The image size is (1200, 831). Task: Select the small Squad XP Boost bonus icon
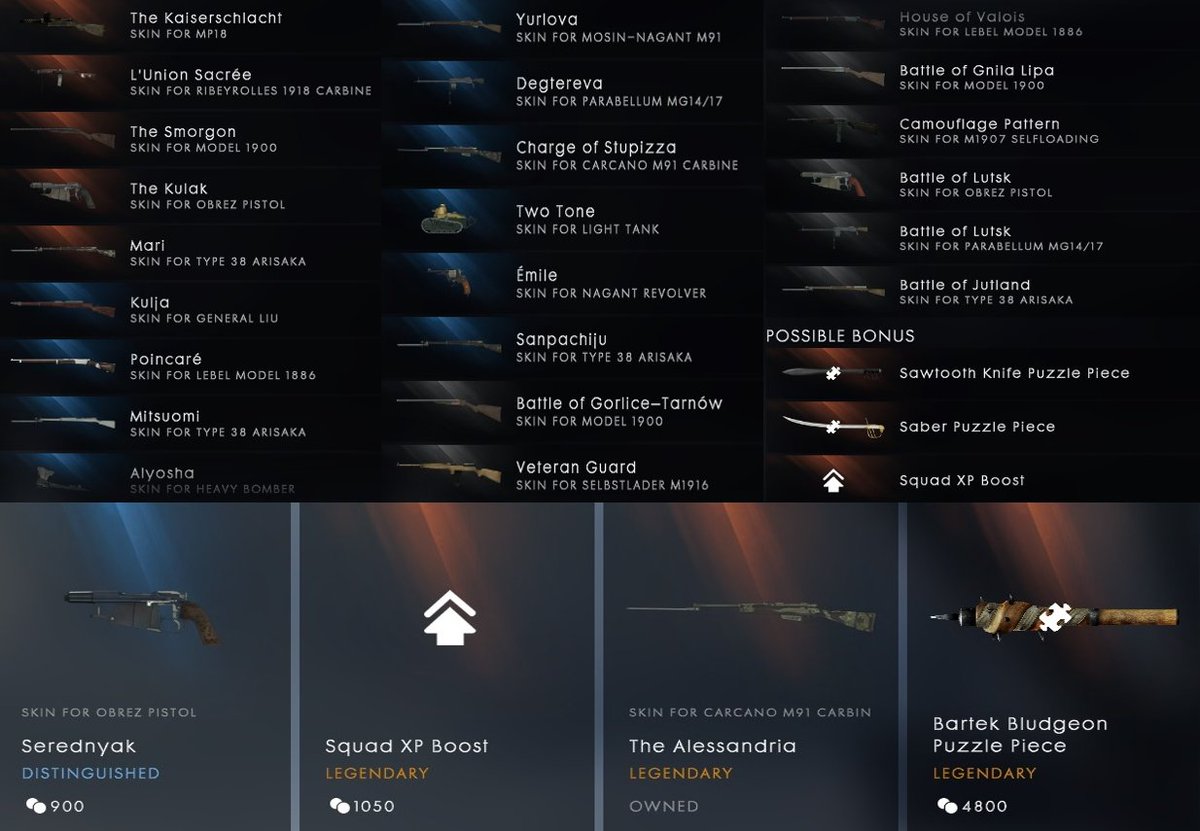pos(833,481)
